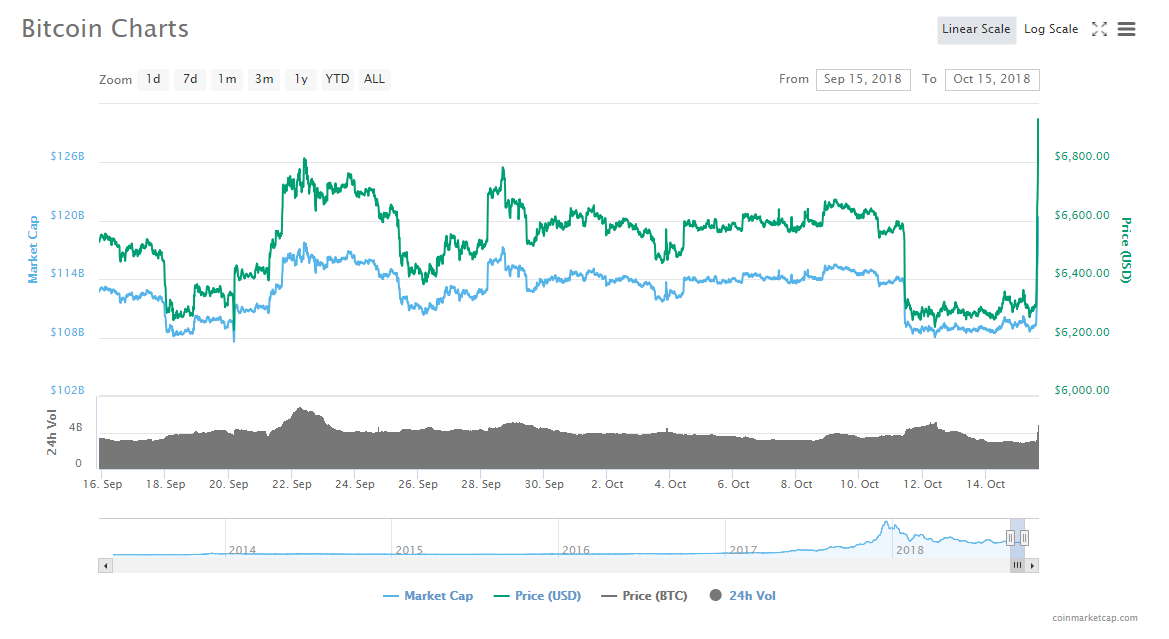Set zoom range to 1m
Screen dimensions: 1169x639
point(227,79)
